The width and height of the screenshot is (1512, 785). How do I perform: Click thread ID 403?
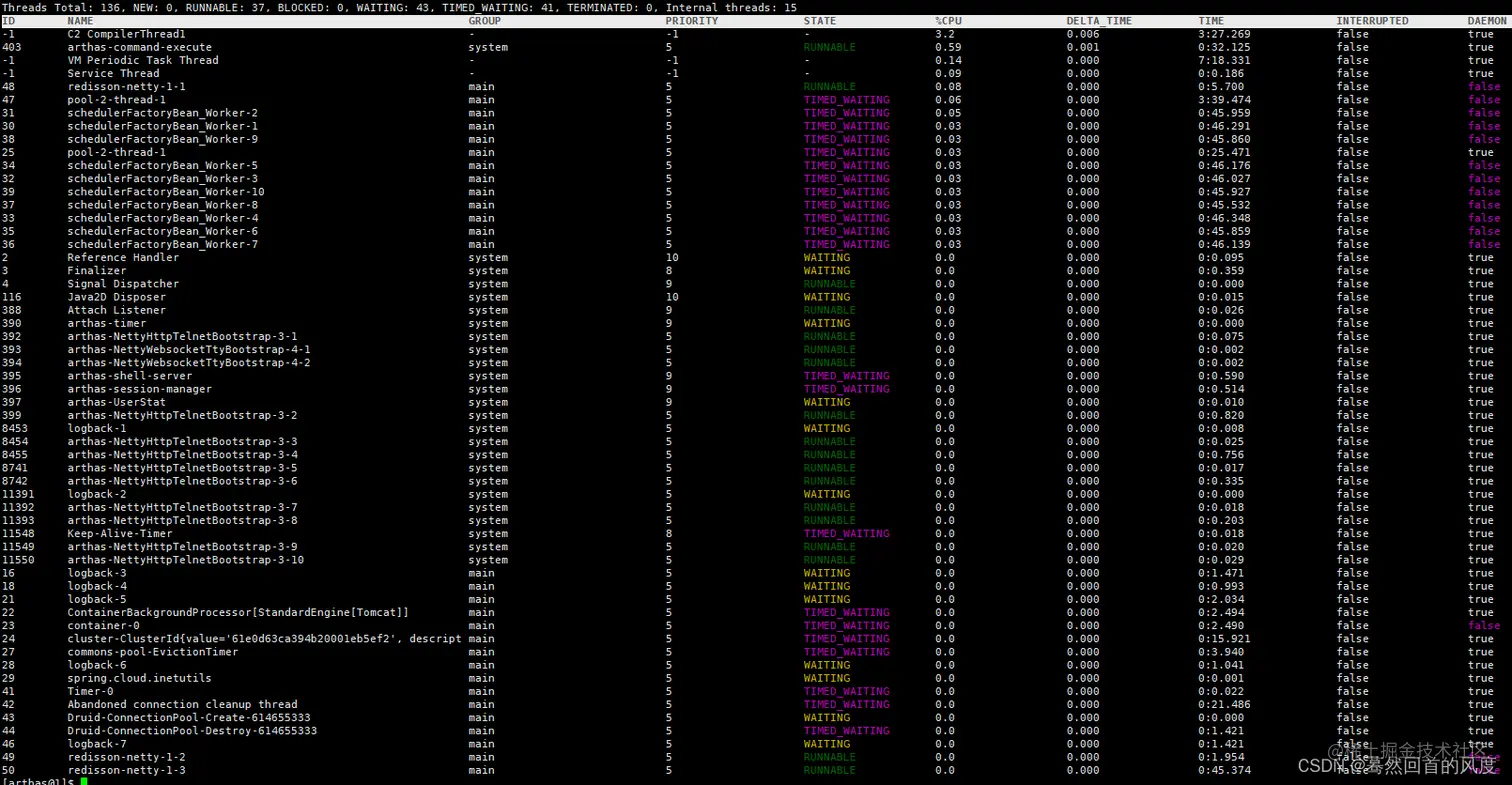pos(12,47)
